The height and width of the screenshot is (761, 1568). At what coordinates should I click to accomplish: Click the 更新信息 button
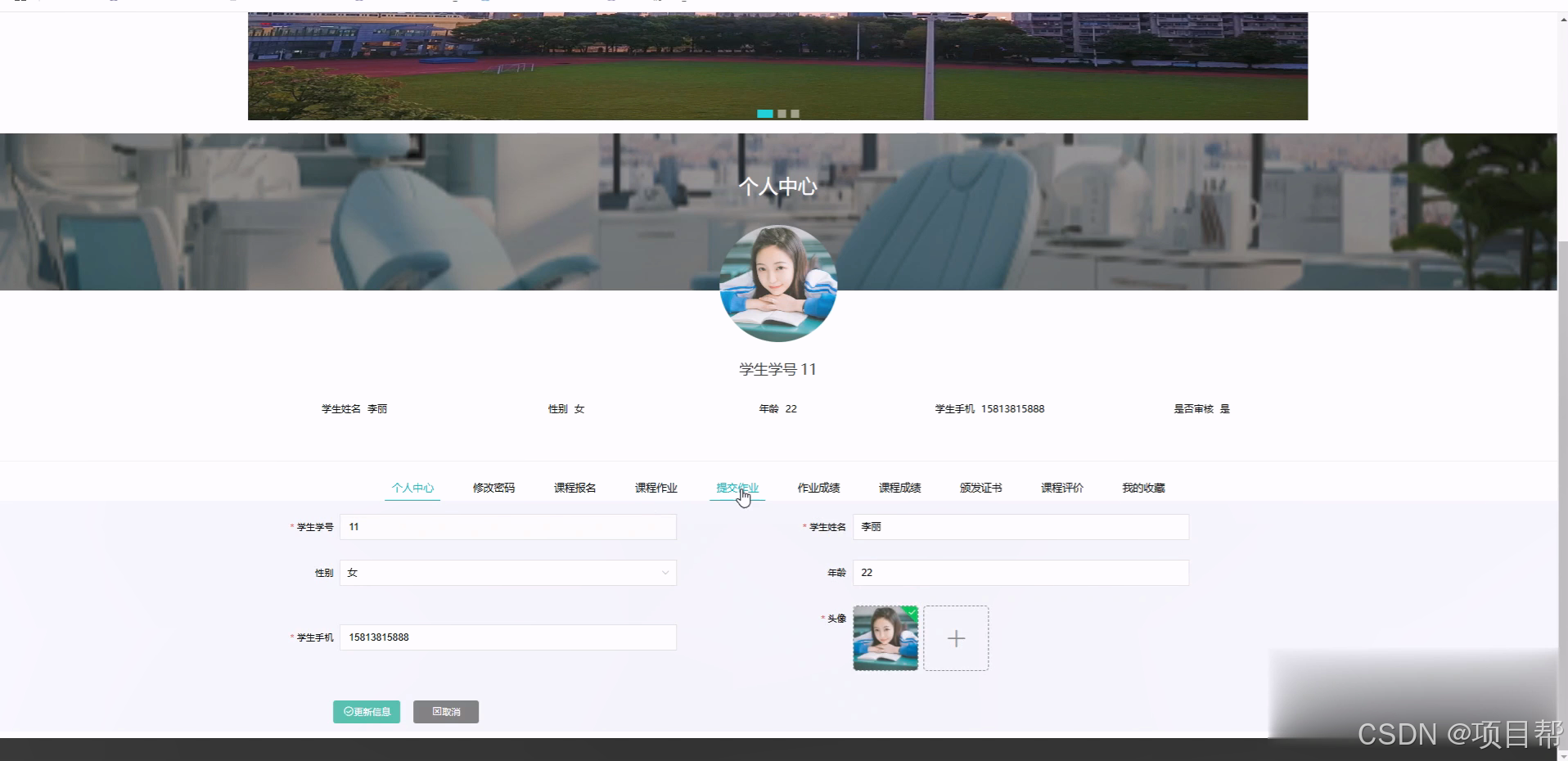(367, 712)
